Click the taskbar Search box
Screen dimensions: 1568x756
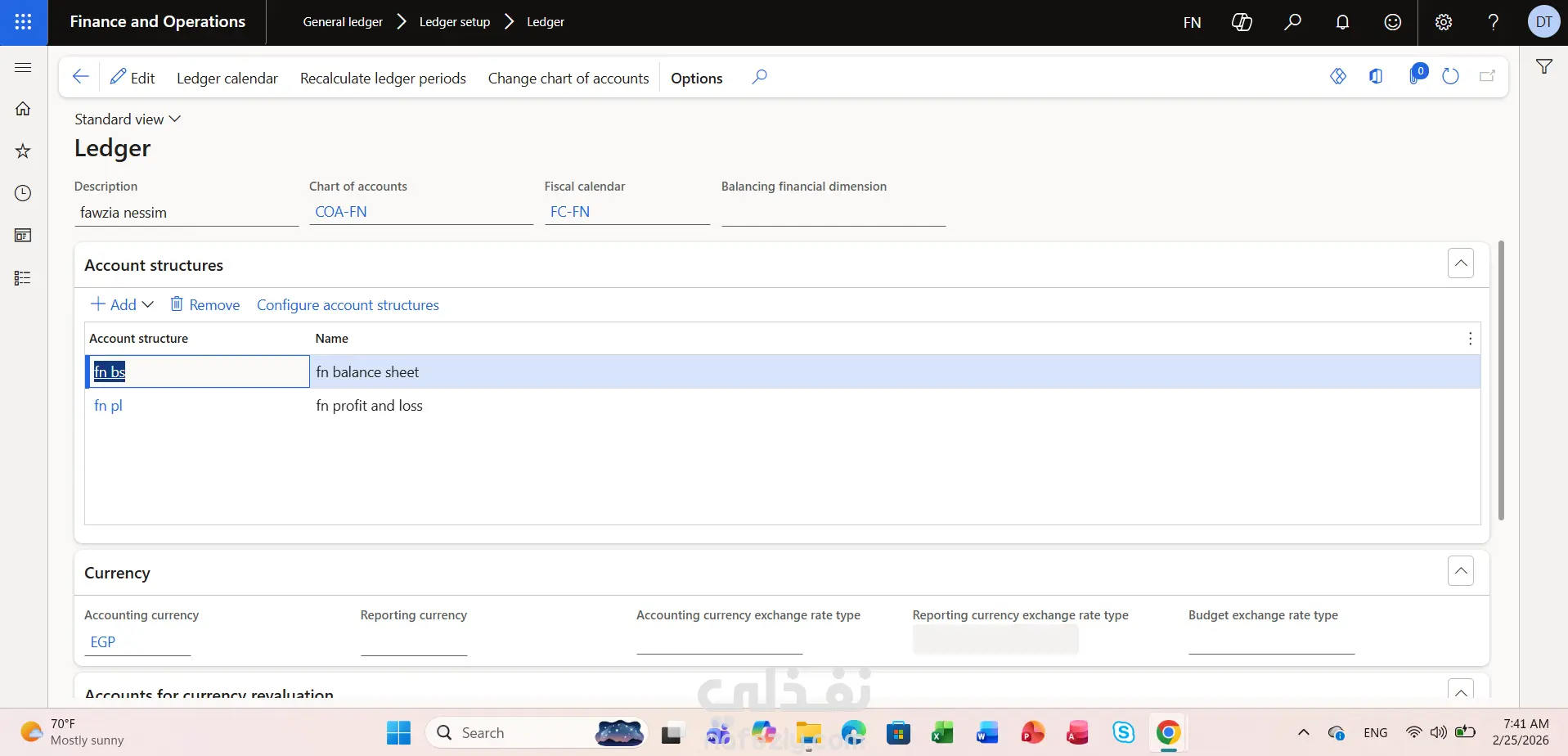[537, 733]
